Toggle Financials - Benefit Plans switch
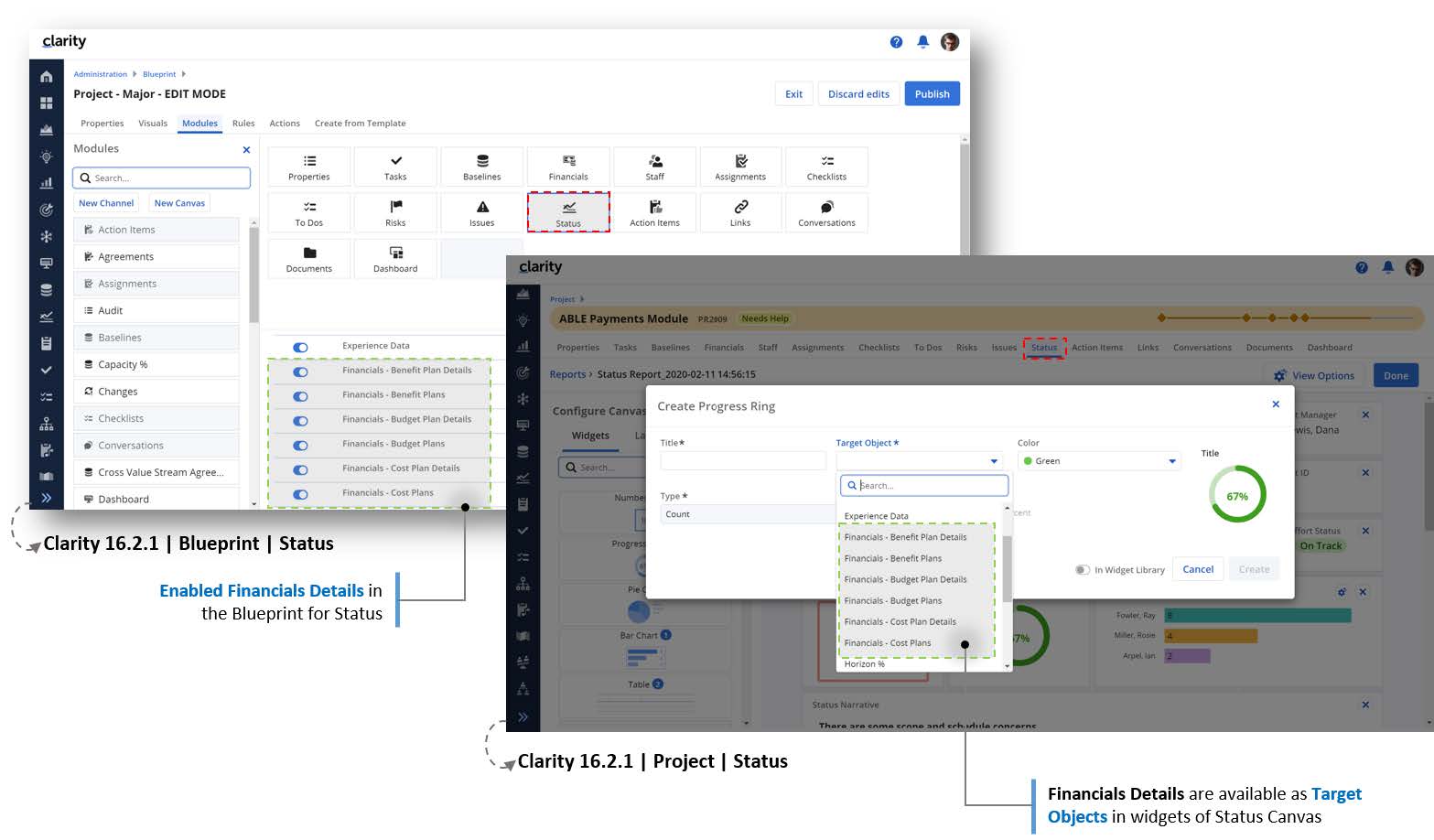Screen dimensions: 1434x840 tap(300, 396)
